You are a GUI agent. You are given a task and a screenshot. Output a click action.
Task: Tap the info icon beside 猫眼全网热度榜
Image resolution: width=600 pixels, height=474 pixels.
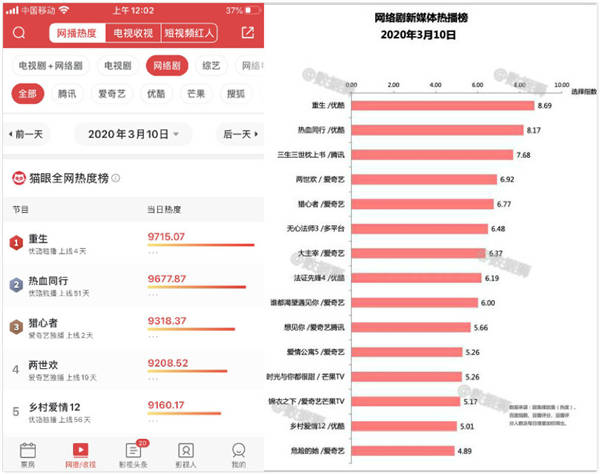pos(116,178)
